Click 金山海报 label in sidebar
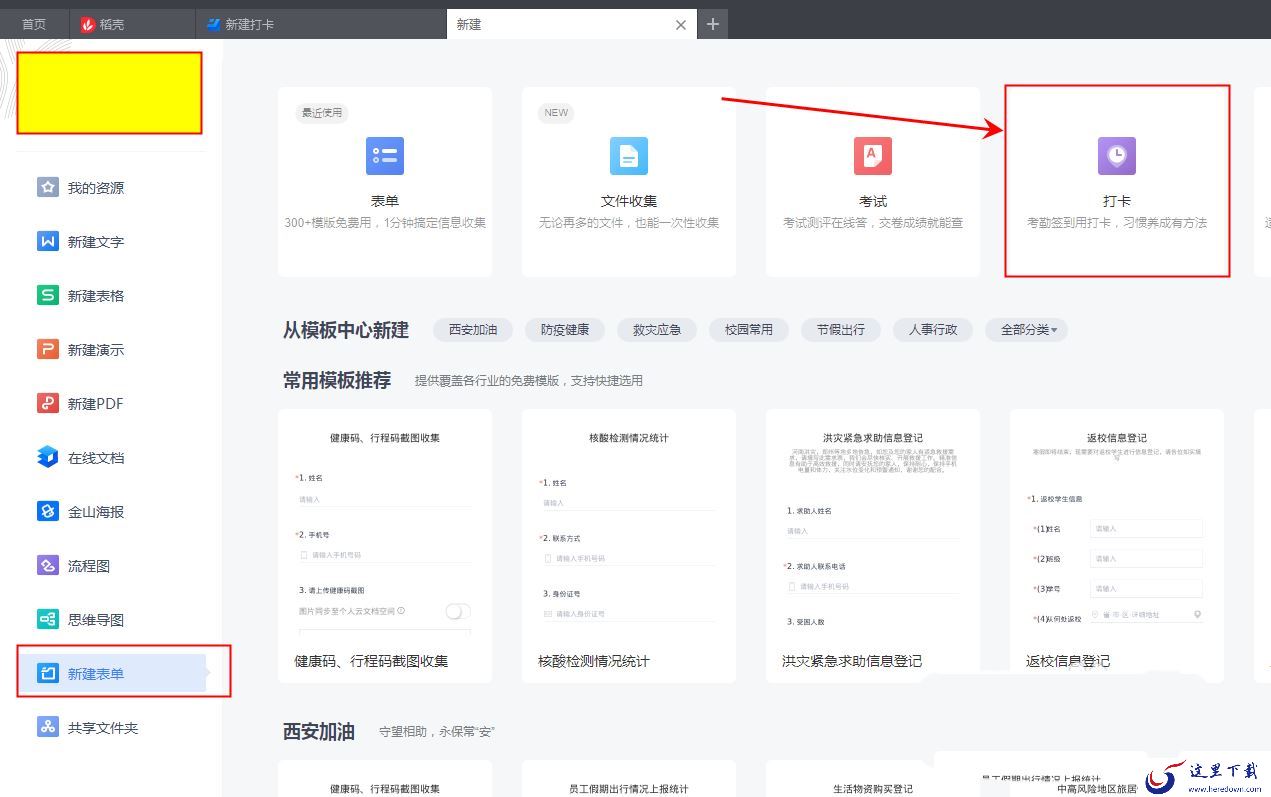Screen dimensions: 1271x797 tap(96, 512)
